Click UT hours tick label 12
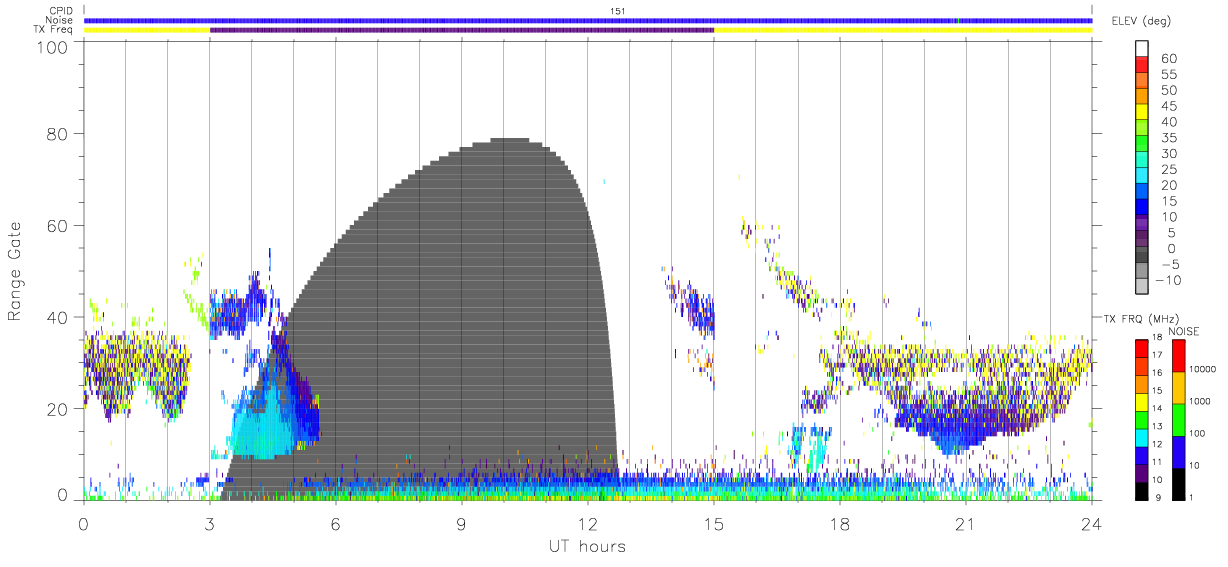Screen dimensions: 1228x567 click(x=588, y=523)
